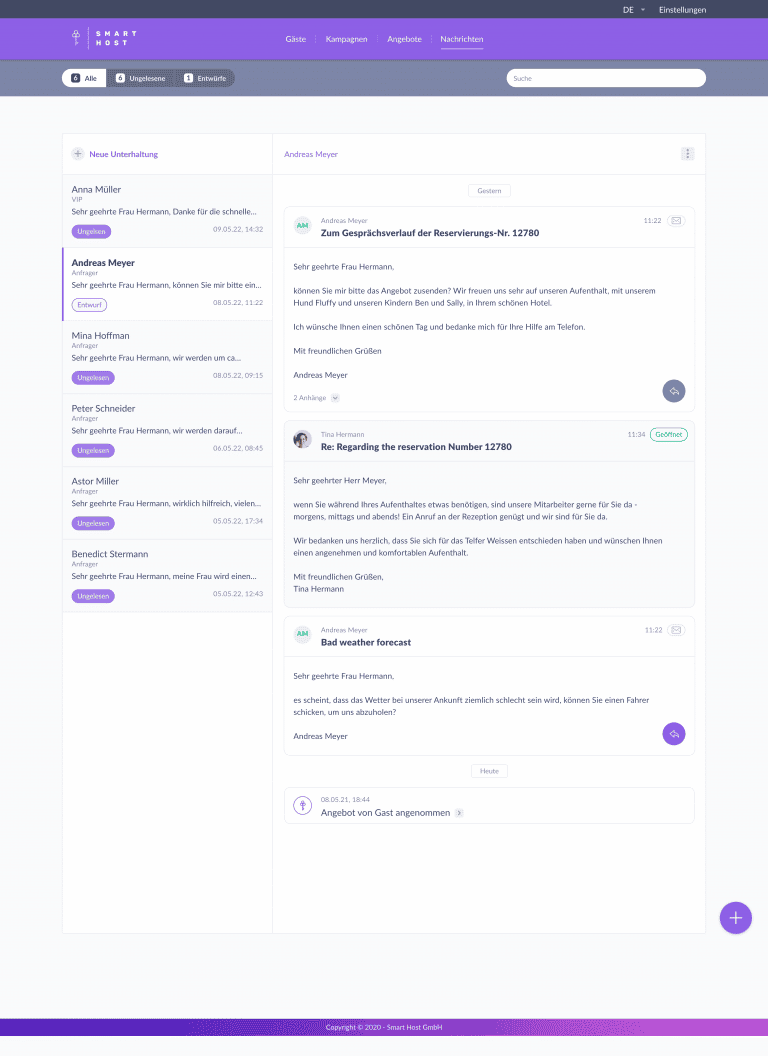
Task: Expand Angebot von Gast angenommen details
Action: (x=459, y=813)
